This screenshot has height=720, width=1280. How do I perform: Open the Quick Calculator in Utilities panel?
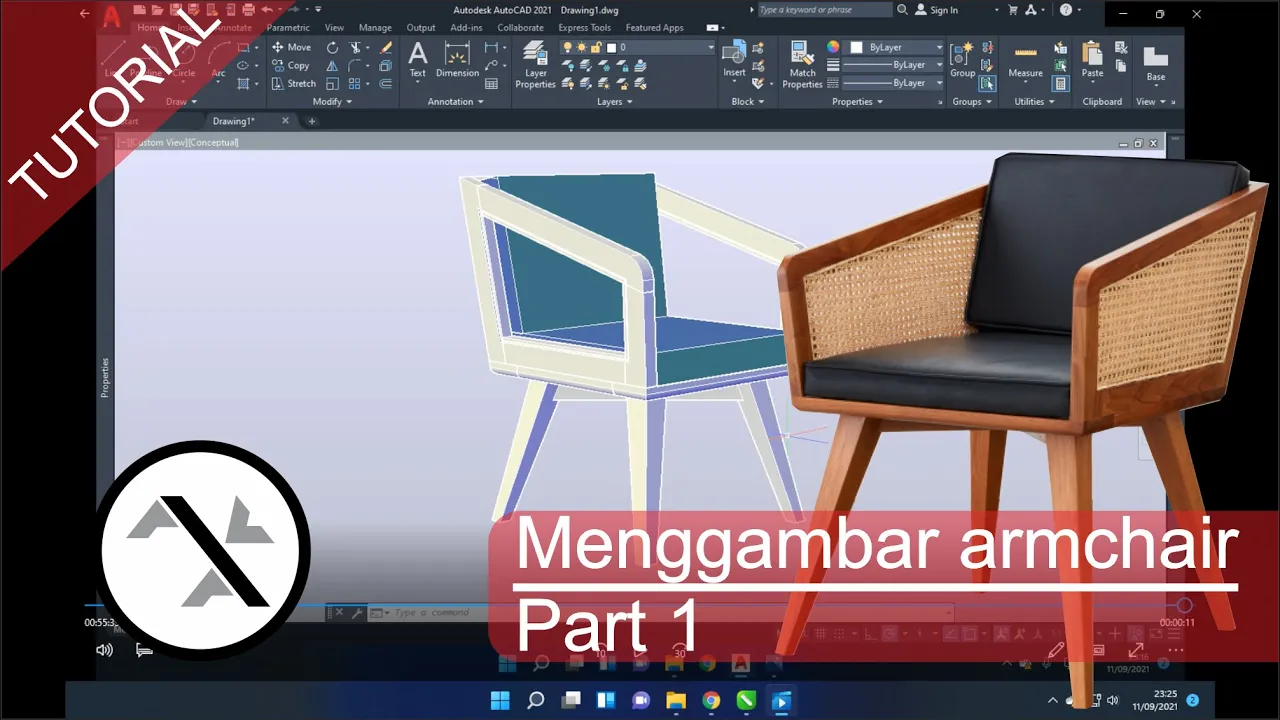tap(1061, 83)
